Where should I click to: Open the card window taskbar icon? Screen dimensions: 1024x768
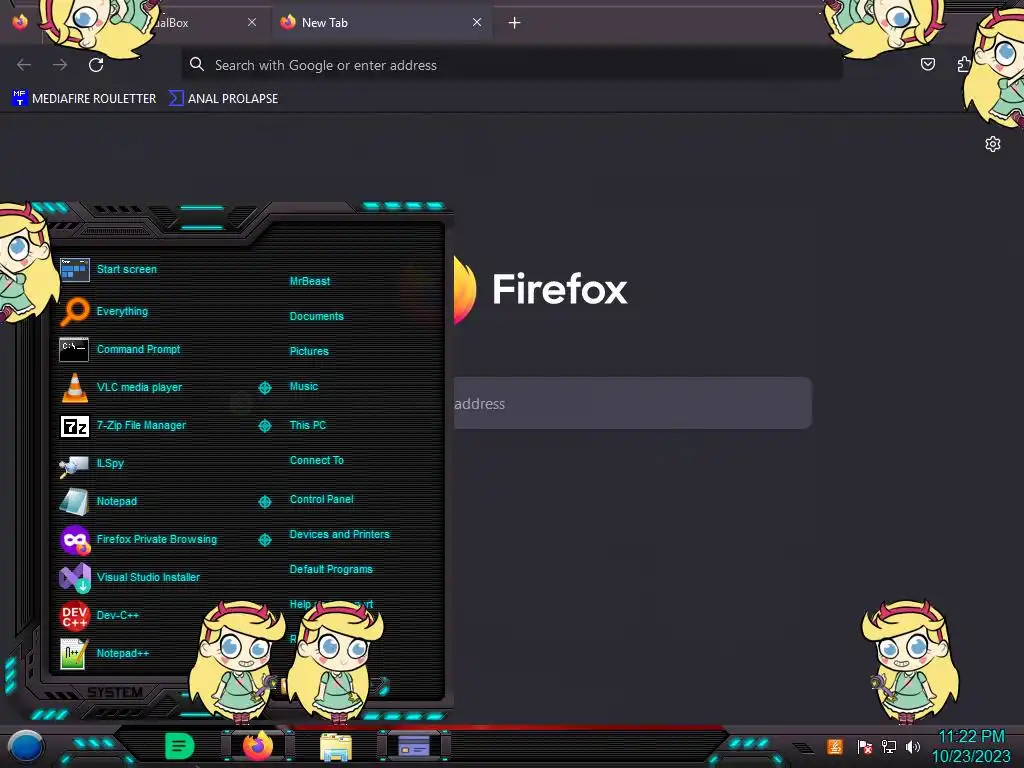coord(414,746)
